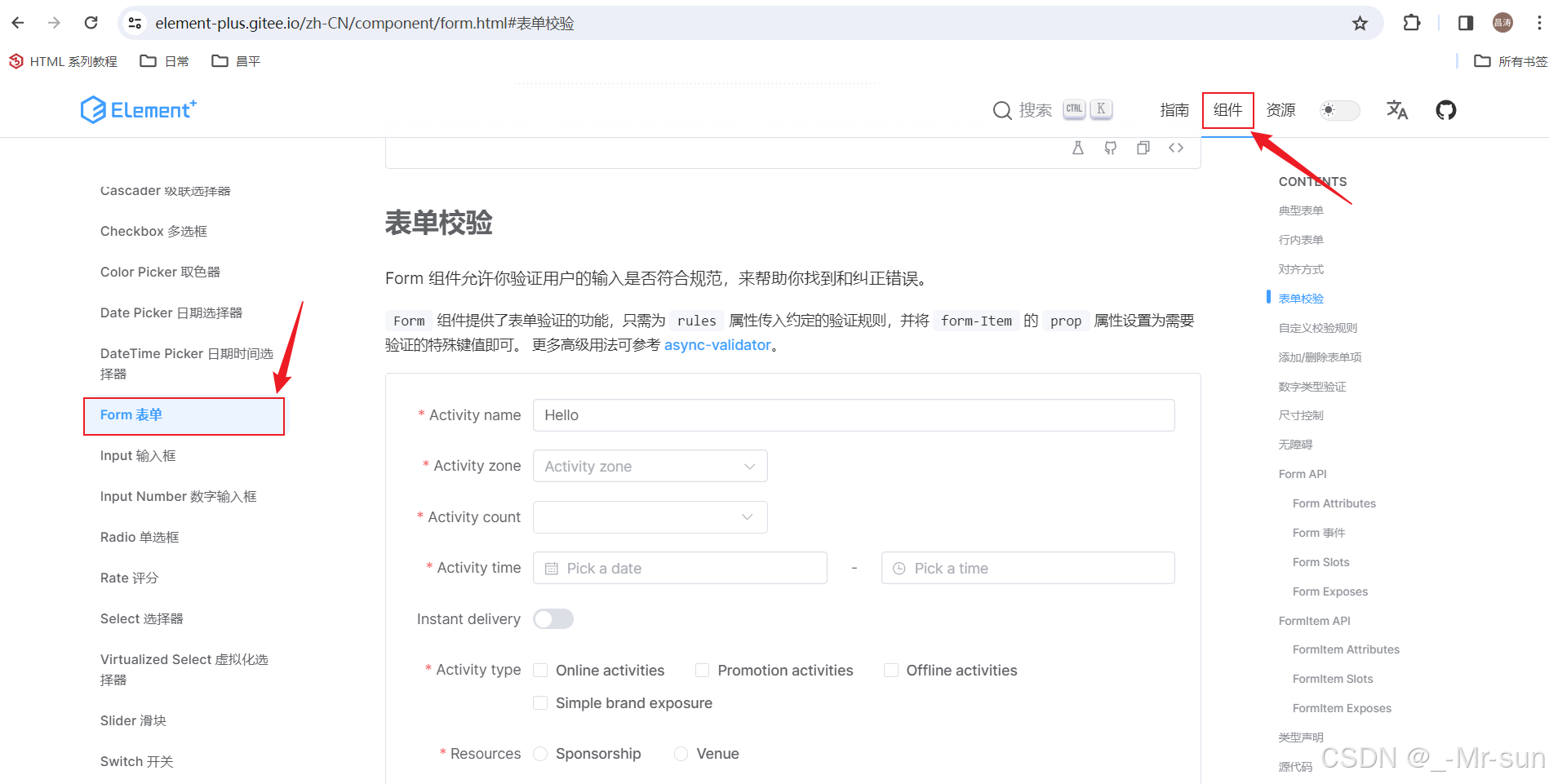Open Color Picker 取色器 in the sidebar

tap(160, 272)
